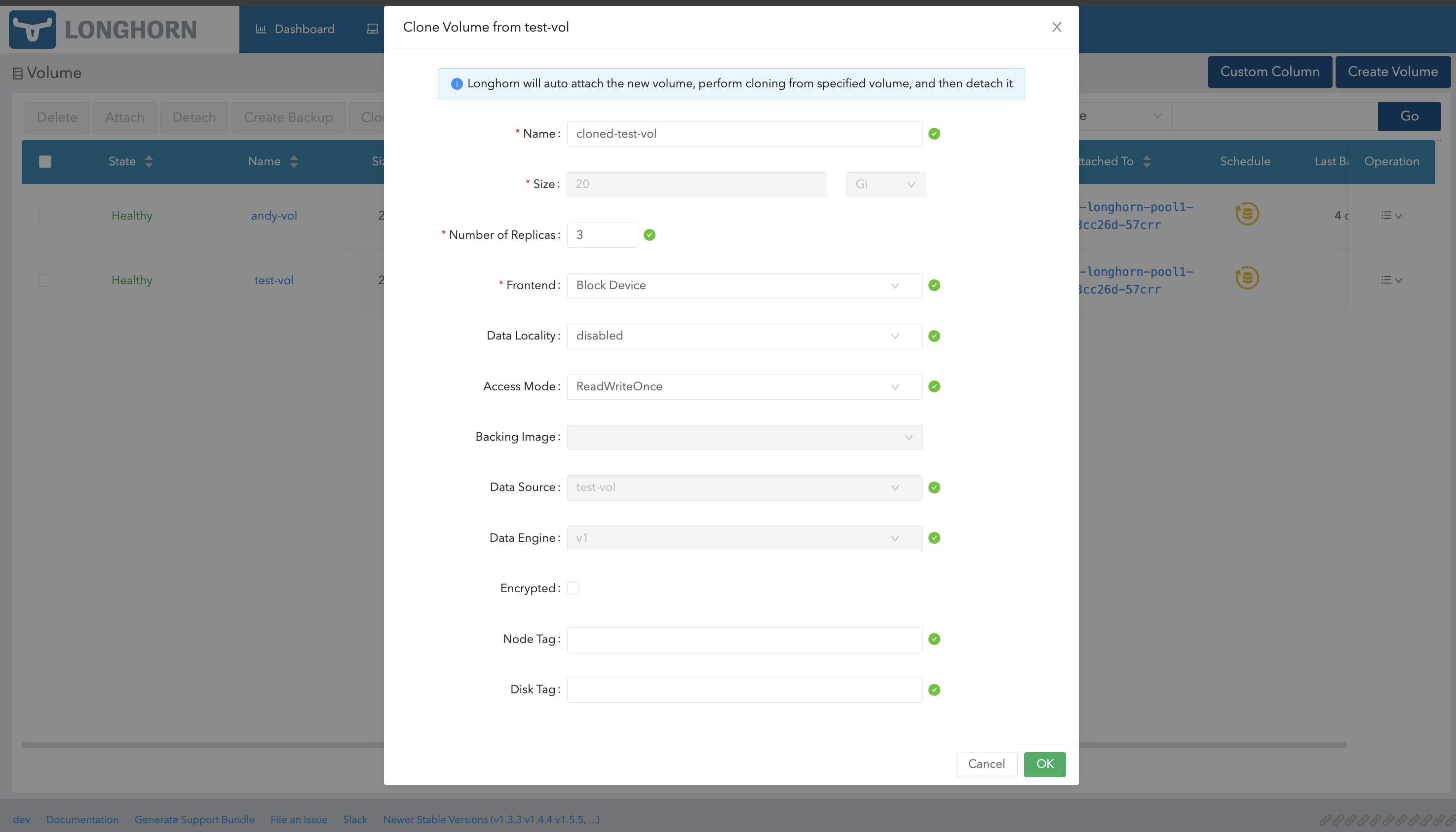This screenshot has height=832, width=1456.
Task: Open operation menu icon for test-vol
Action: coord(1391,280)
